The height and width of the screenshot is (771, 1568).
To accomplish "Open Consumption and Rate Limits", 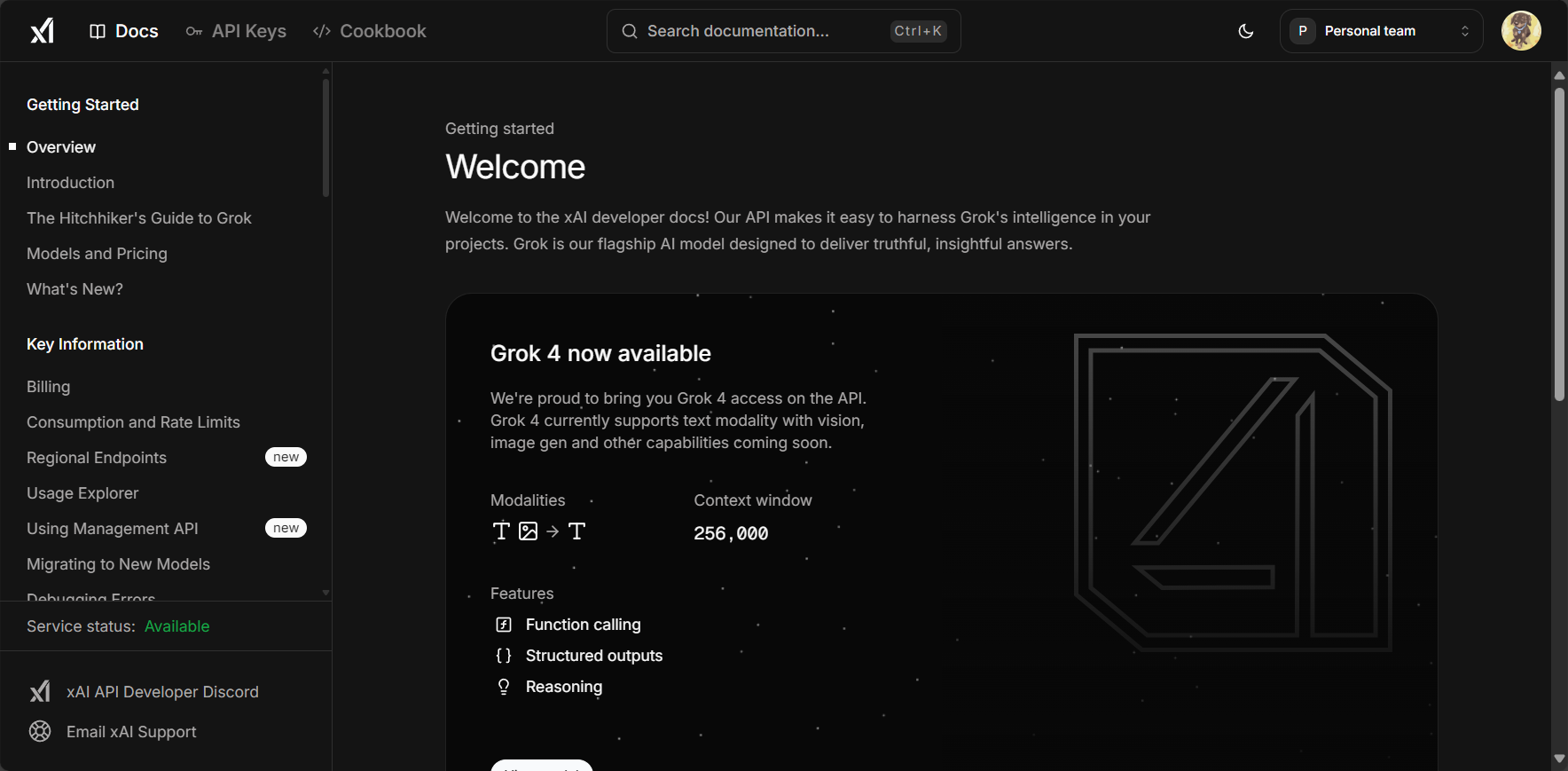I will coord(133,422).
